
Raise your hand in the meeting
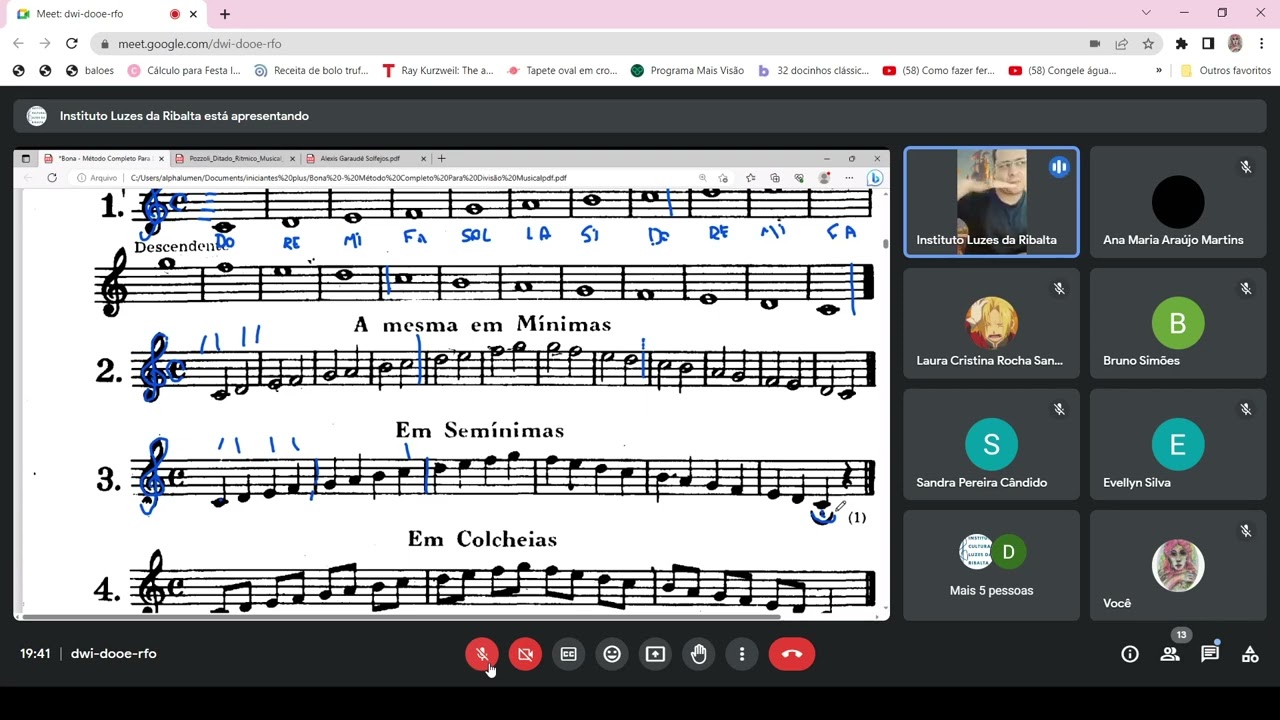coord(699,654)
